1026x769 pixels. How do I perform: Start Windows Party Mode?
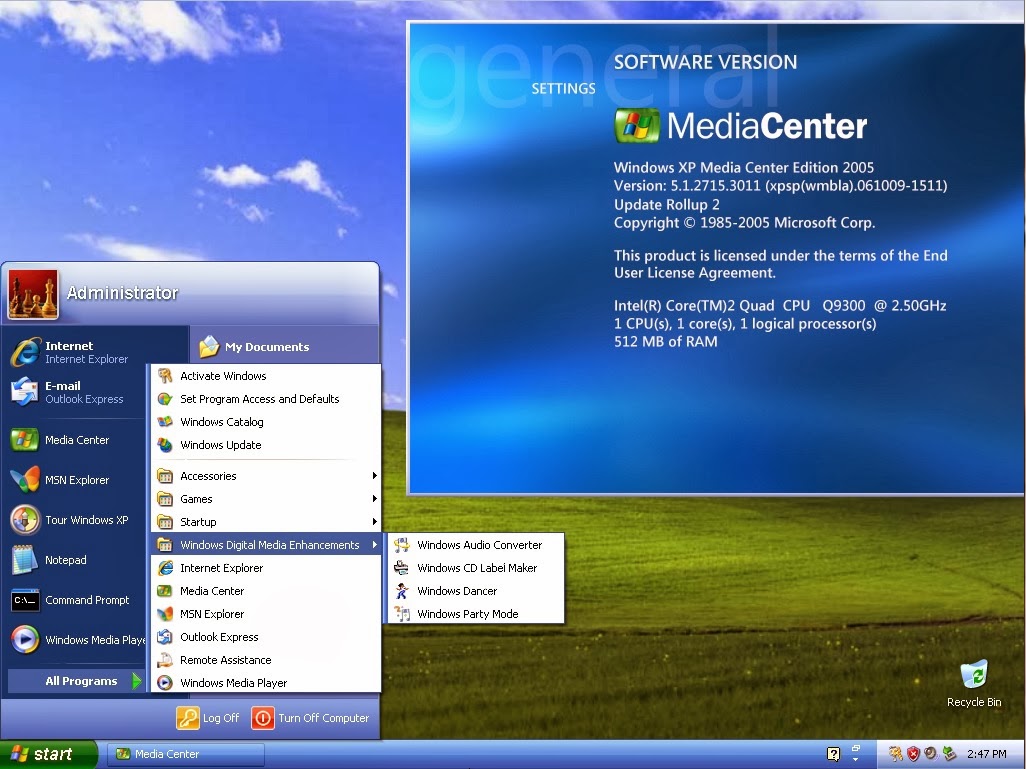[476, 613]
